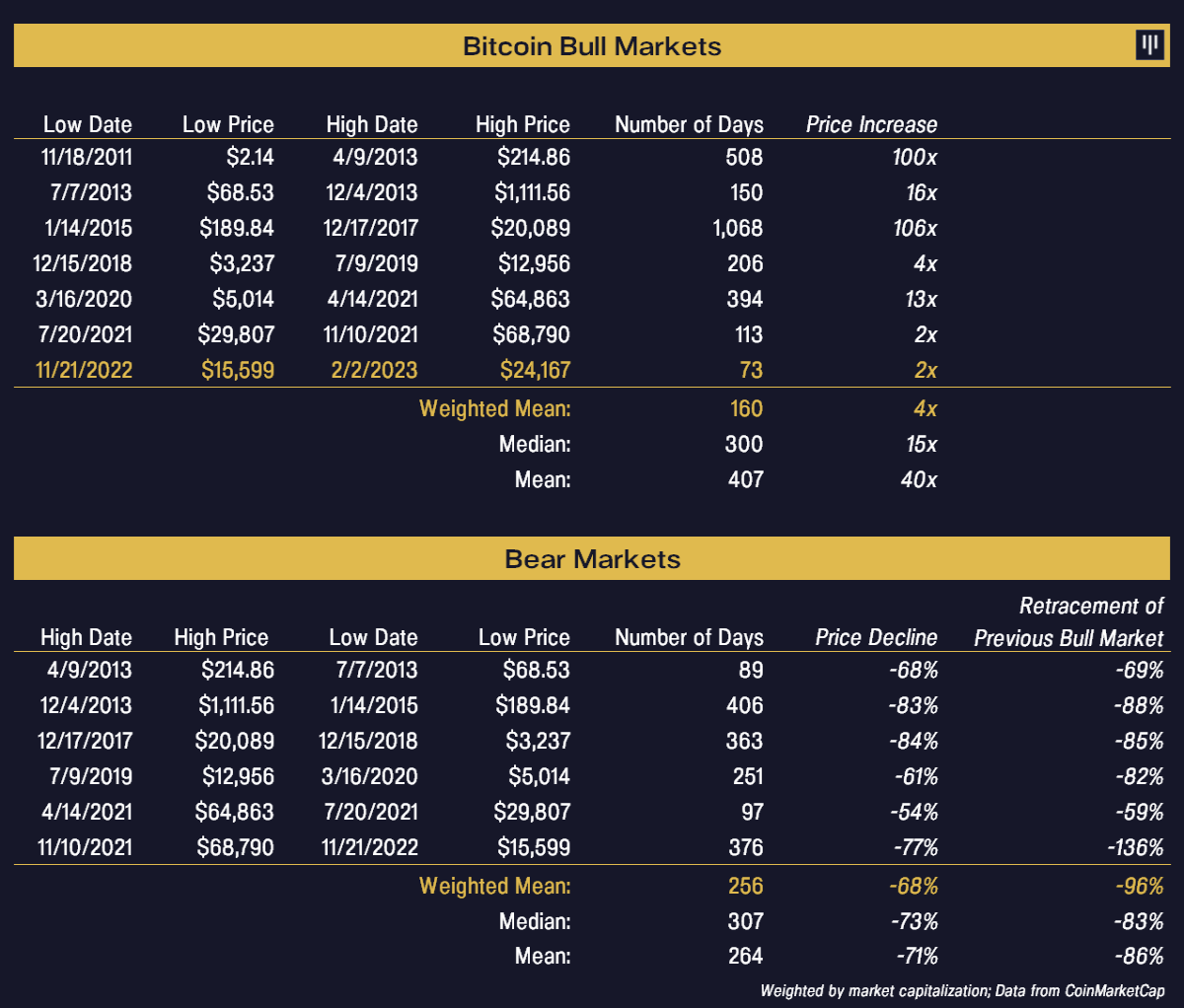1184x1008 pixels.
Task: Select the Bear Markets header banner
Action: (x=592, y=558)
